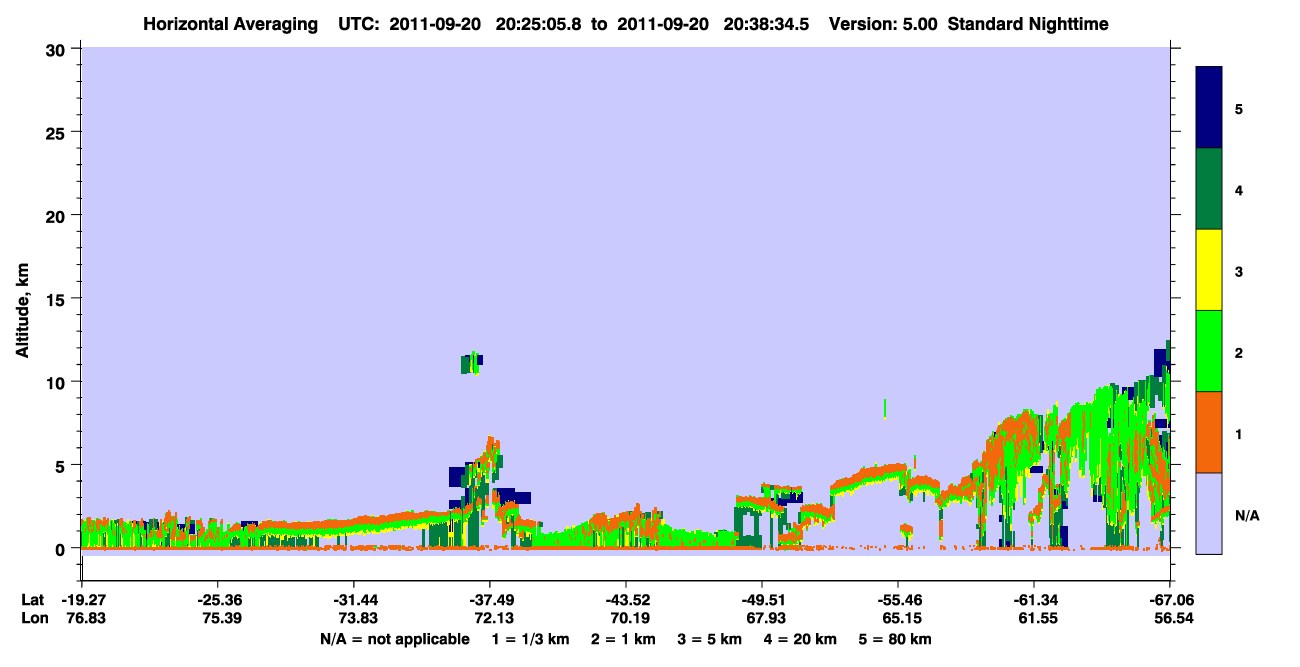Click 'Standard Nighttime' in the title

tap(1028, 24)
